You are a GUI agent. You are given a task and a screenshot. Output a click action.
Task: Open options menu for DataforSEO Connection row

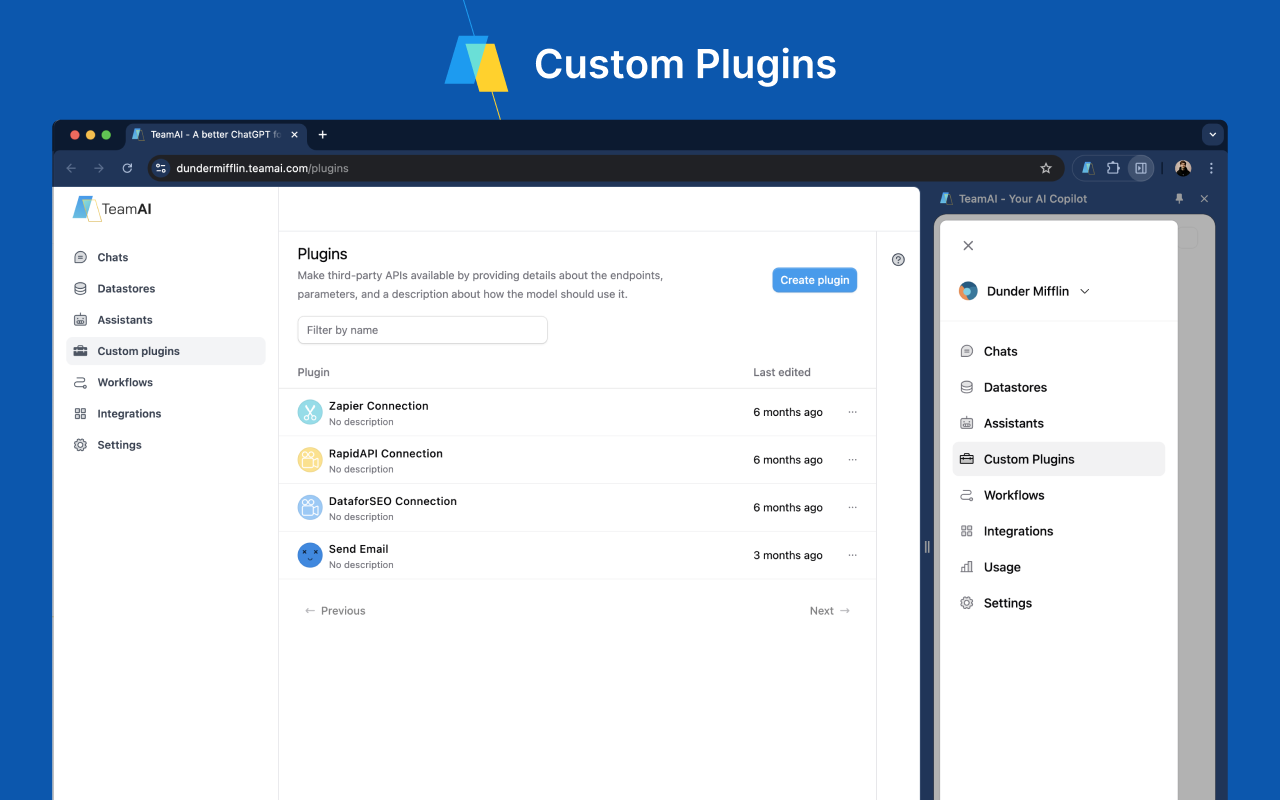pyautogui.click(x=852, y=507)
